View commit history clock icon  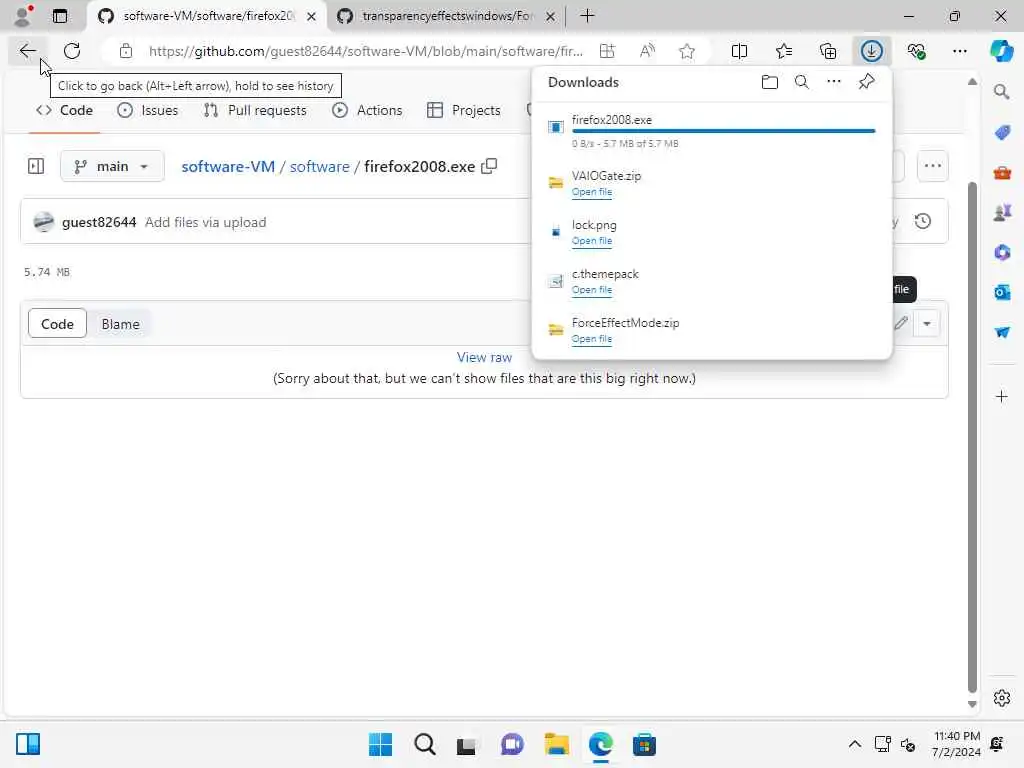coord(923,221)
